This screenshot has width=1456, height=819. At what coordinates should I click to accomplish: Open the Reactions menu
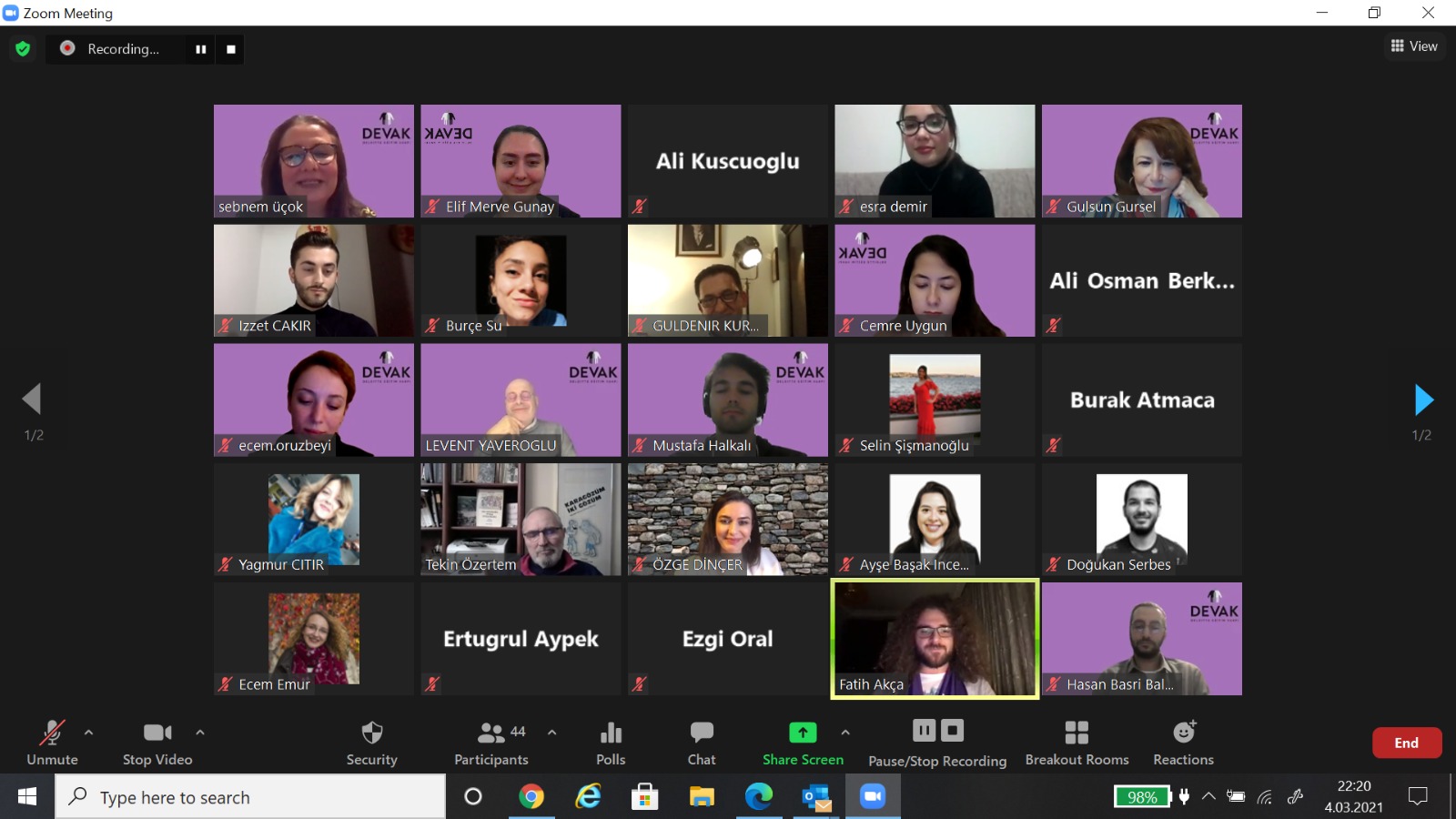point(1183,742)
